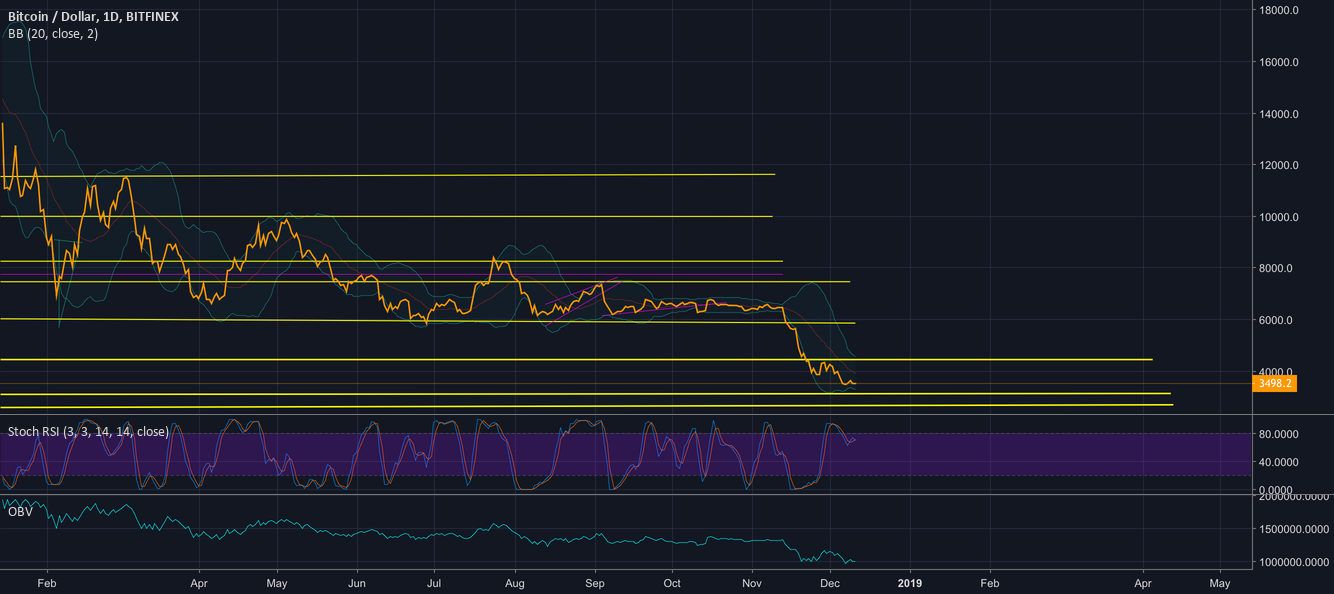Select the yellow horizontal line near 10000
This screenshot has height=594, width=1334.
click(x=400, y=215)
